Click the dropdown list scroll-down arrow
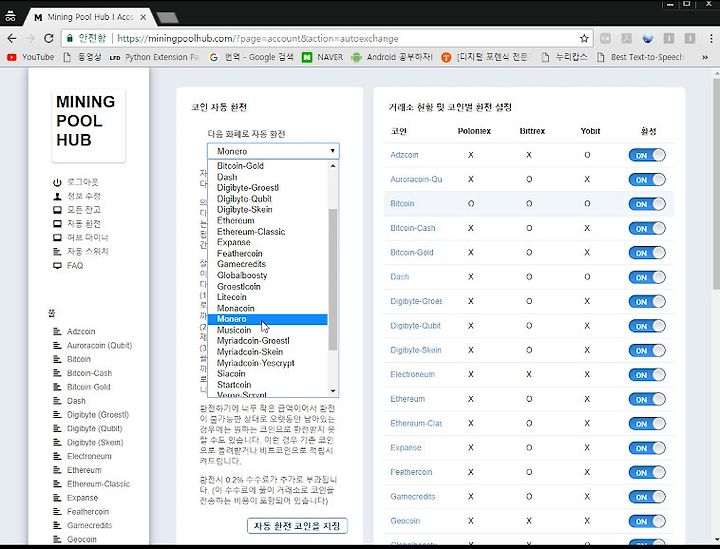The height and width of the screenshot is (549, 720). click(333, 391)
